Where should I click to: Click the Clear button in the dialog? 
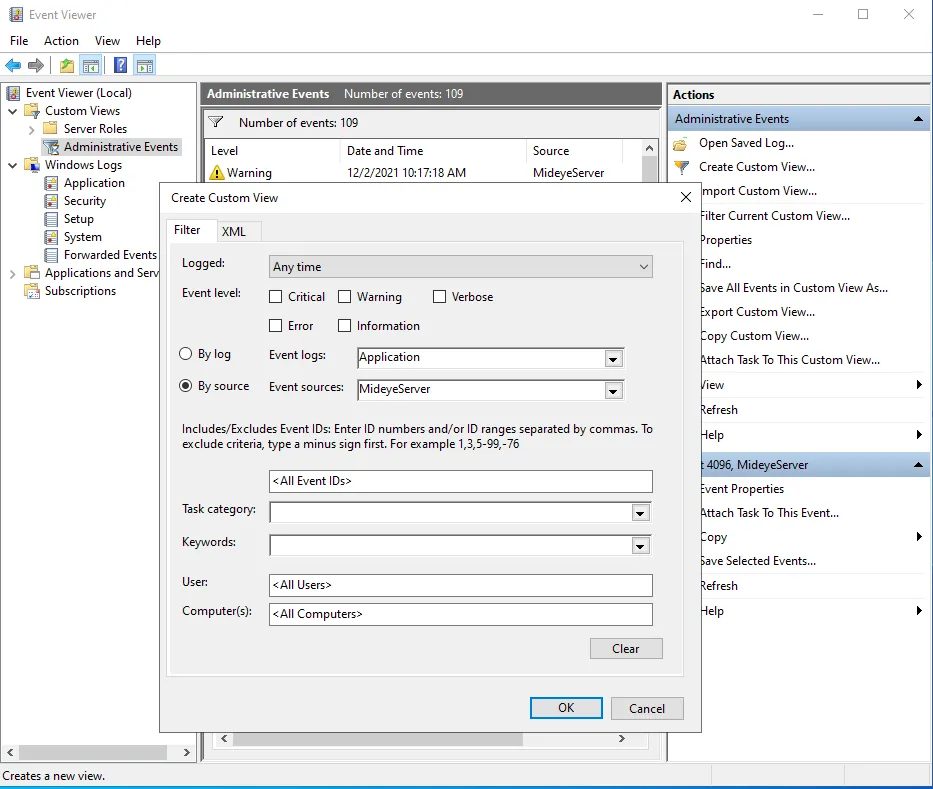[x=626, y=648]
